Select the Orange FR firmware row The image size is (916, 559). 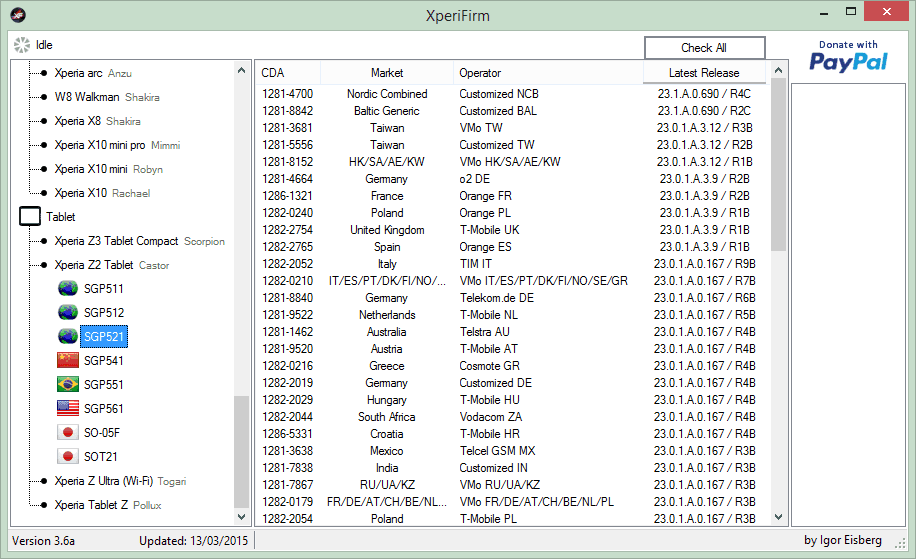pos(512,196)
